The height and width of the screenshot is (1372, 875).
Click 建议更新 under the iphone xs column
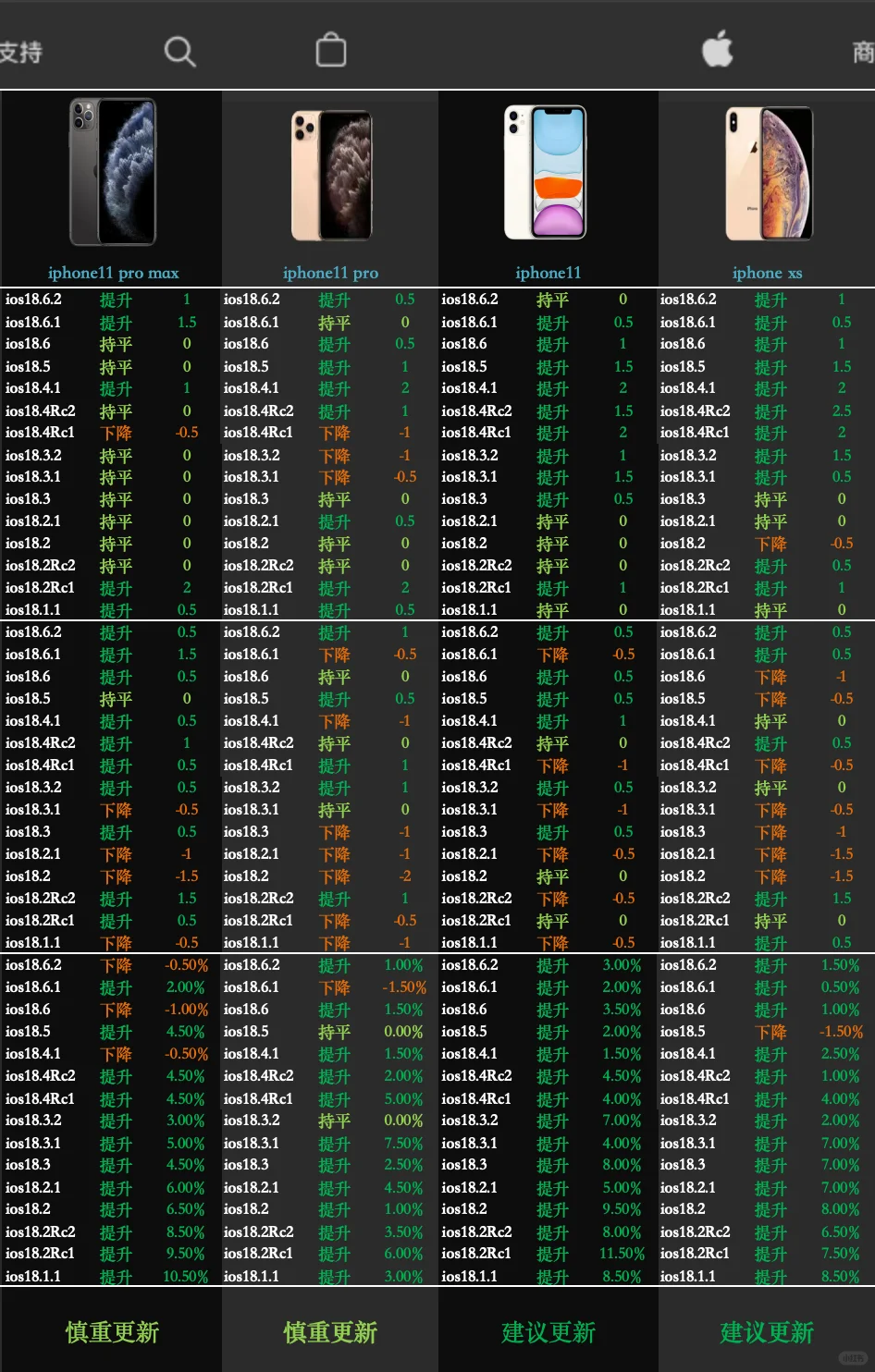pos(767,1332)
